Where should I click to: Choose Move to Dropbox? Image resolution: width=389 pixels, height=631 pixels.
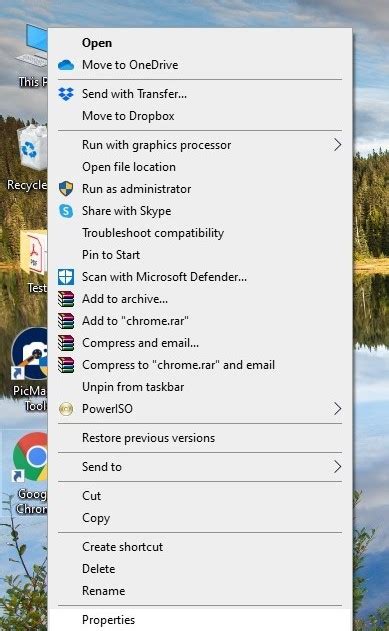click(x=200, y=116)
